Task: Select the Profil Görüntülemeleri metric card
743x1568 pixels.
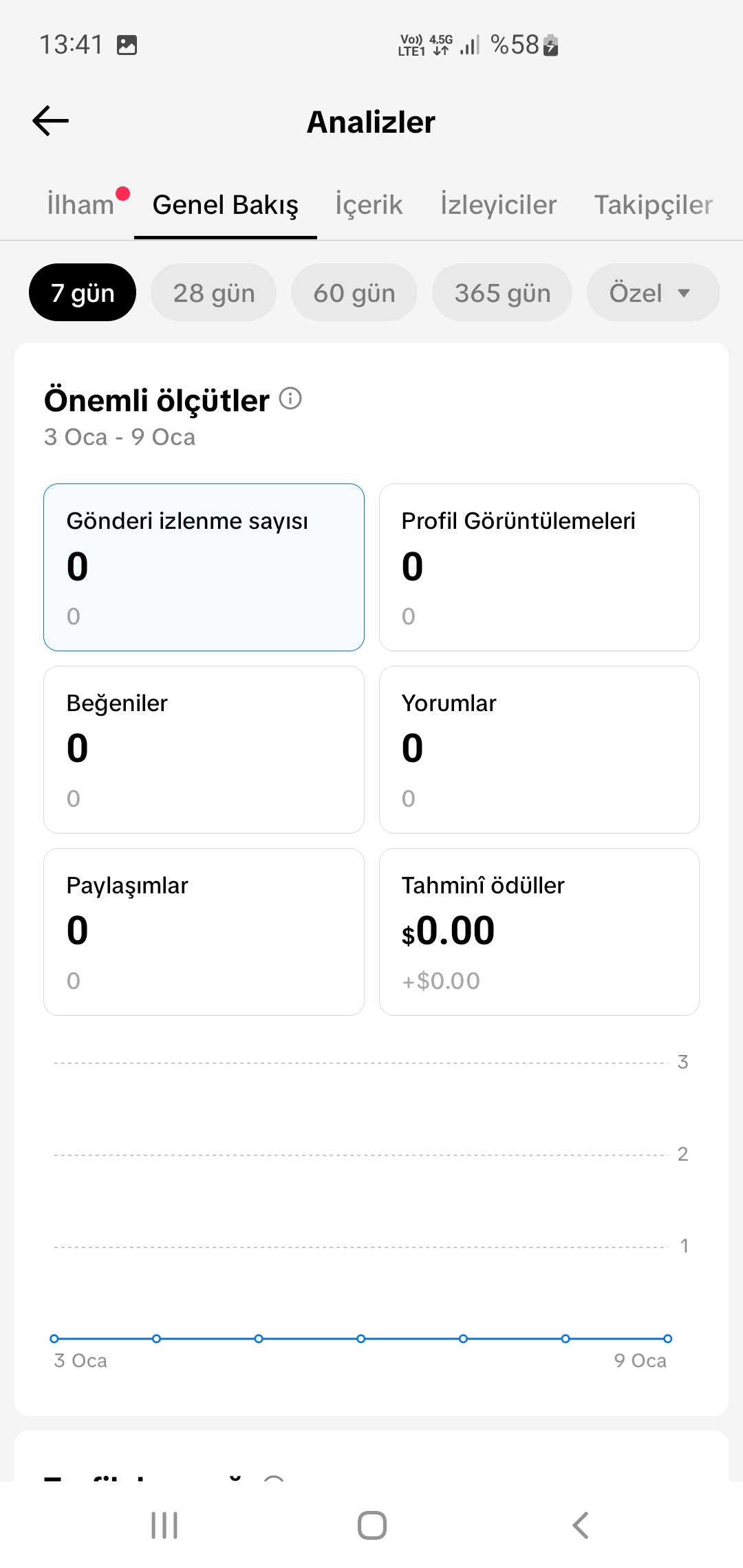Action: (539, 567)
